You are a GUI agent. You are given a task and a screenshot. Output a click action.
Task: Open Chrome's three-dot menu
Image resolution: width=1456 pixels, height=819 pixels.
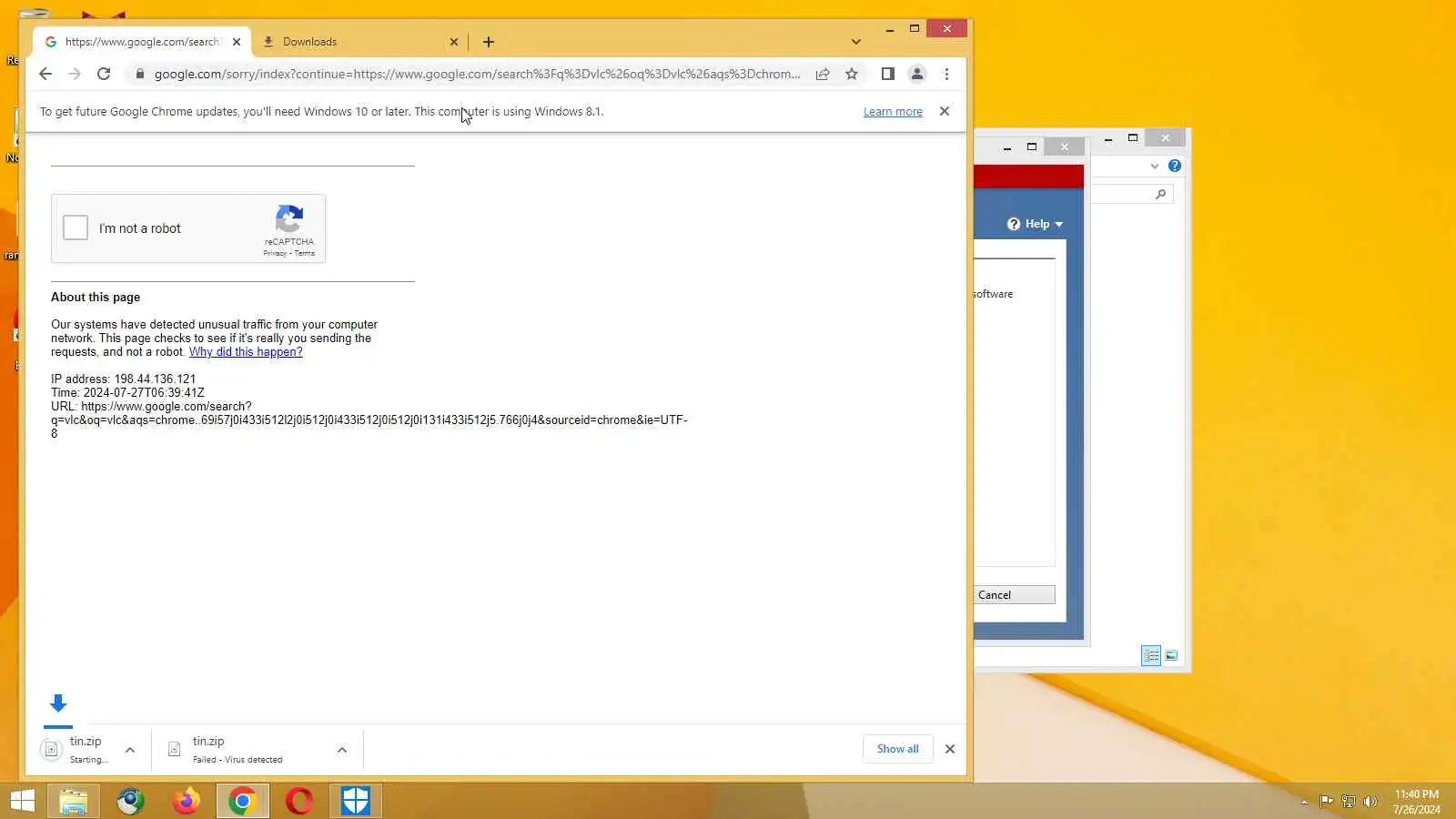(946, 74)
